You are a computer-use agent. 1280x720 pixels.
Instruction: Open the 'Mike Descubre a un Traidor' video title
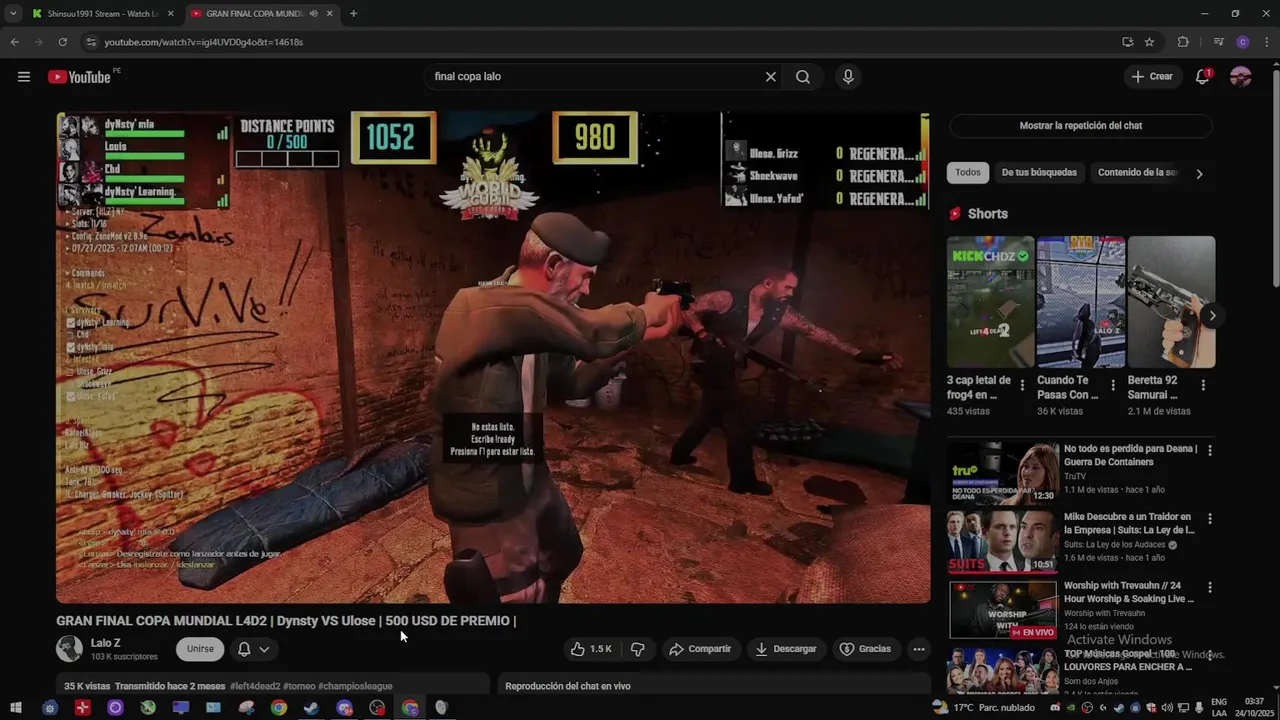pos(1129,523)
